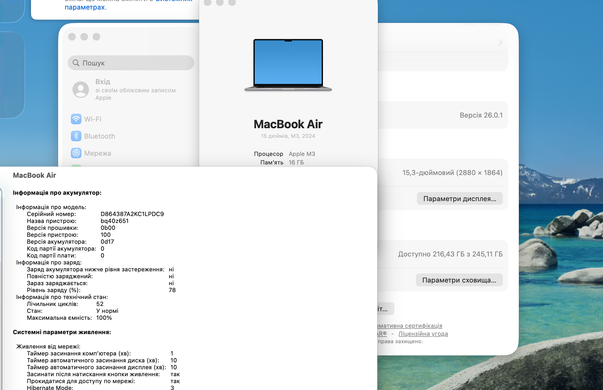603x390 pixels.
Task: Select Wi-Fi label in Settings sidebar
Action: pyautogui.click(x=93, y=119)
